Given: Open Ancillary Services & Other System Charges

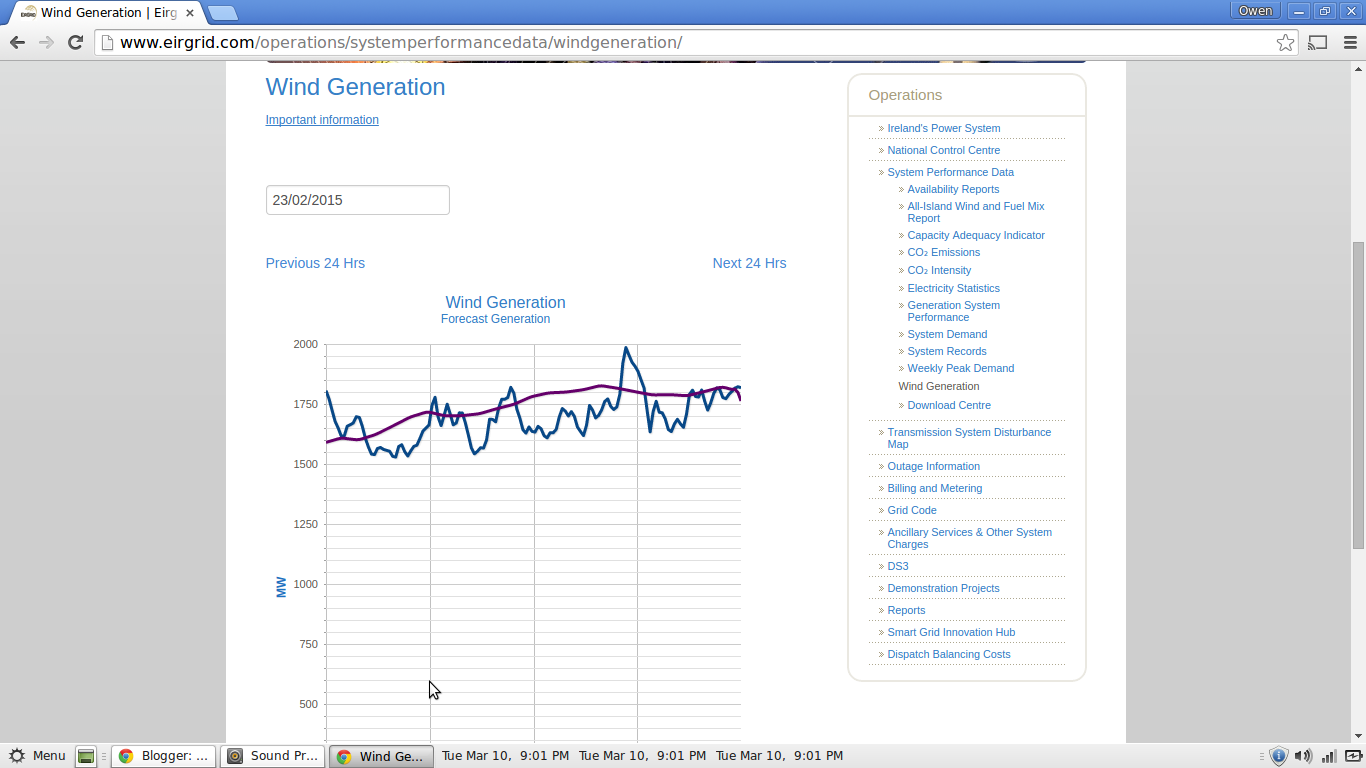Looking at the screenshot, I should 970,538.
